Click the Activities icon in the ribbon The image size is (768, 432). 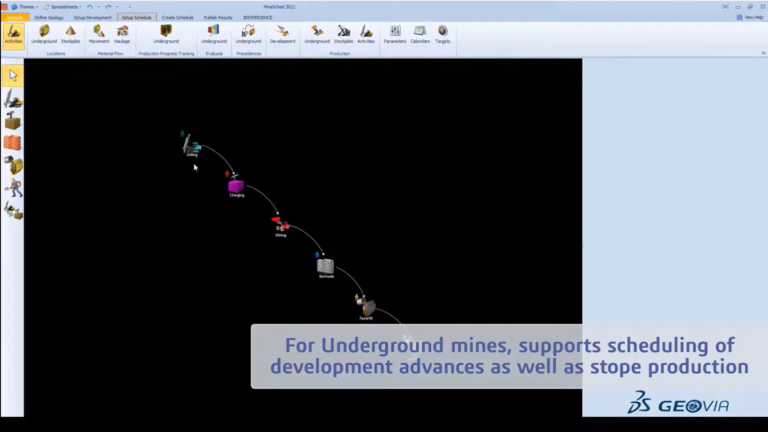point(13,35)
